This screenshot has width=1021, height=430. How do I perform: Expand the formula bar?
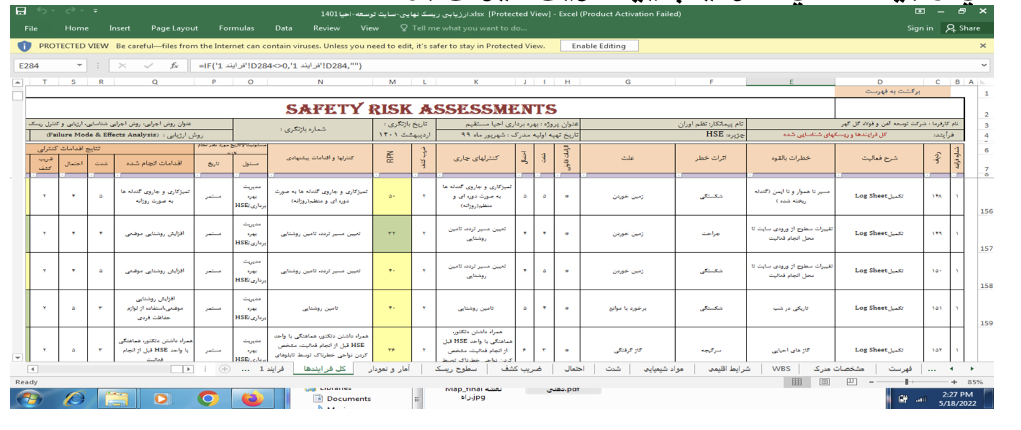982,66
